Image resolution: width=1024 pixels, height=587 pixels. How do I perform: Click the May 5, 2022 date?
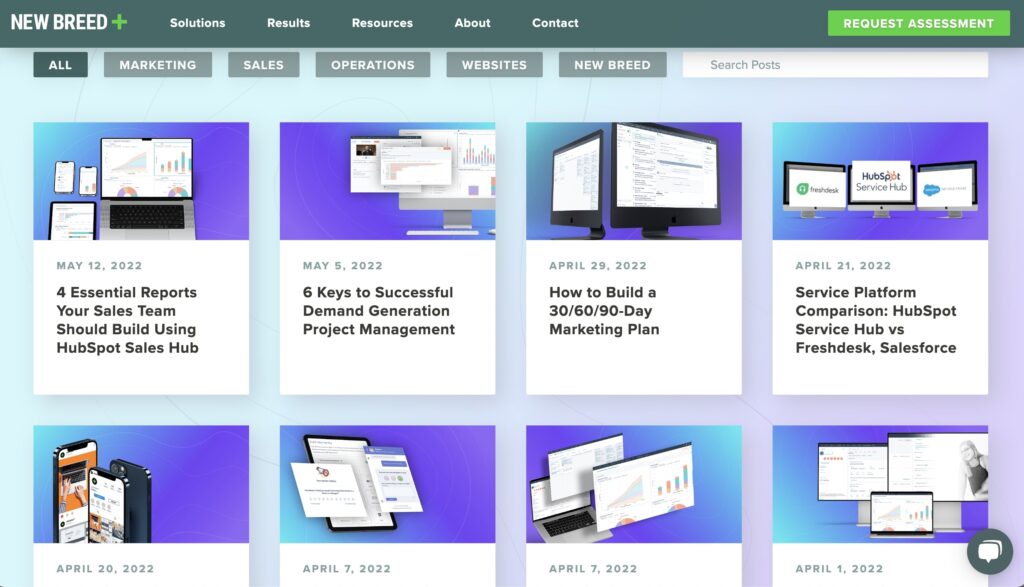click(343, 266)
